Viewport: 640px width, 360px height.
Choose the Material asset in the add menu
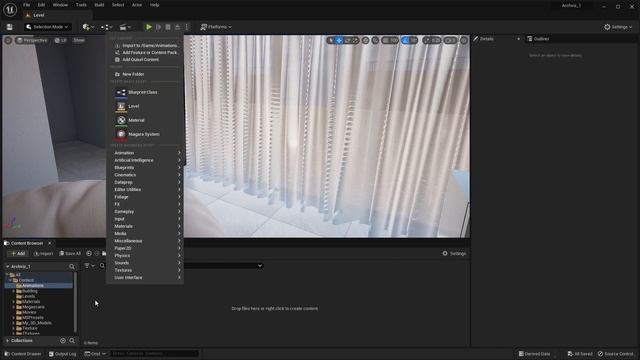(x=136, y=120)
